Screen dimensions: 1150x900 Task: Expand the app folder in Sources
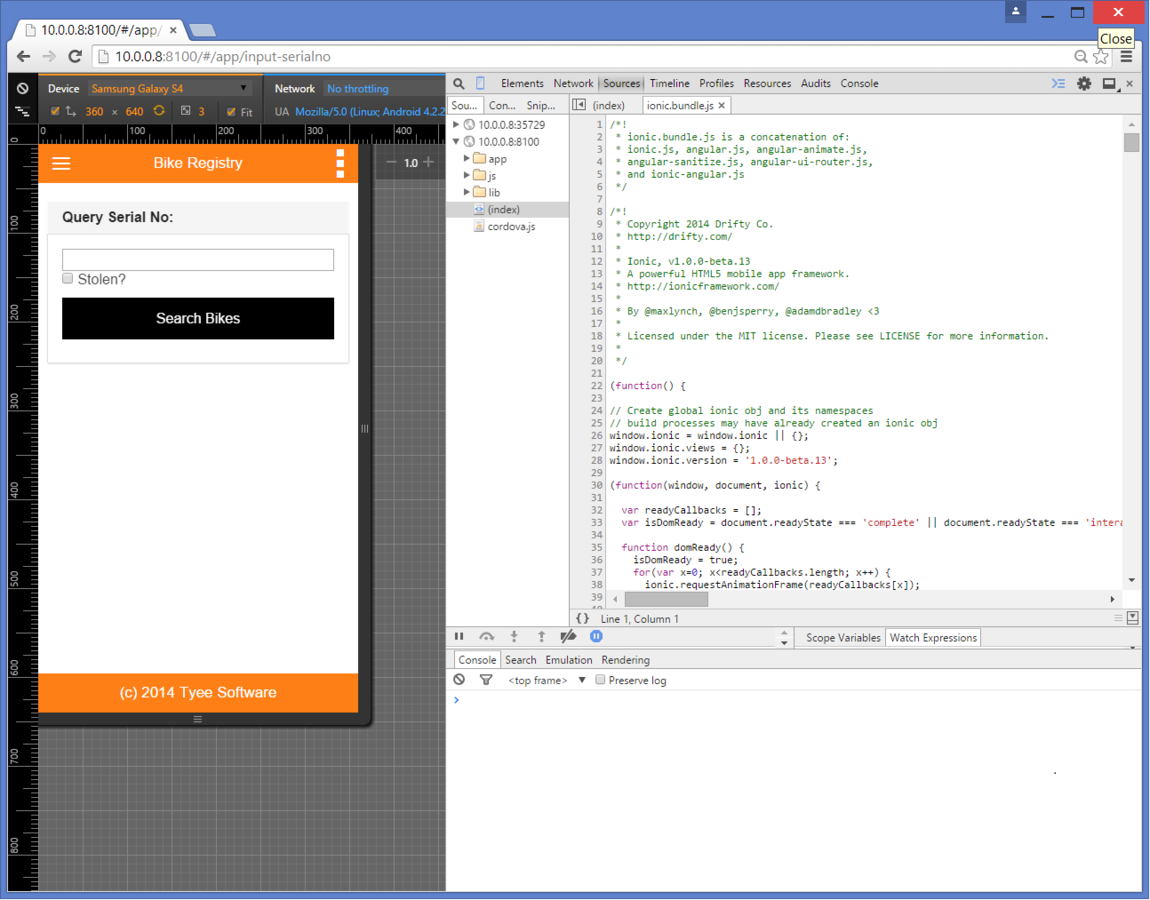point(466,157)
